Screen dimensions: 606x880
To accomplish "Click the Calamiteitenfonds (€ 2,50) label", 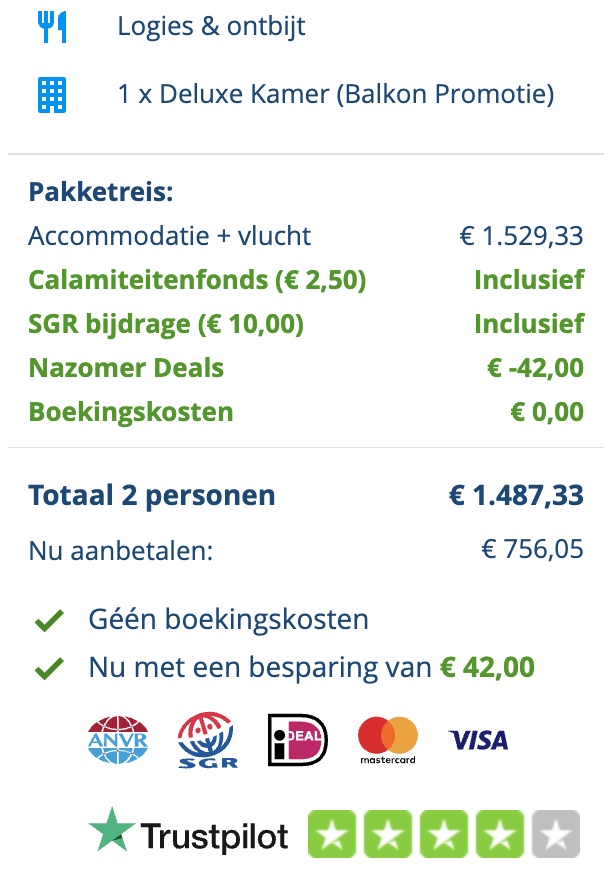I will tap(197, 280).
